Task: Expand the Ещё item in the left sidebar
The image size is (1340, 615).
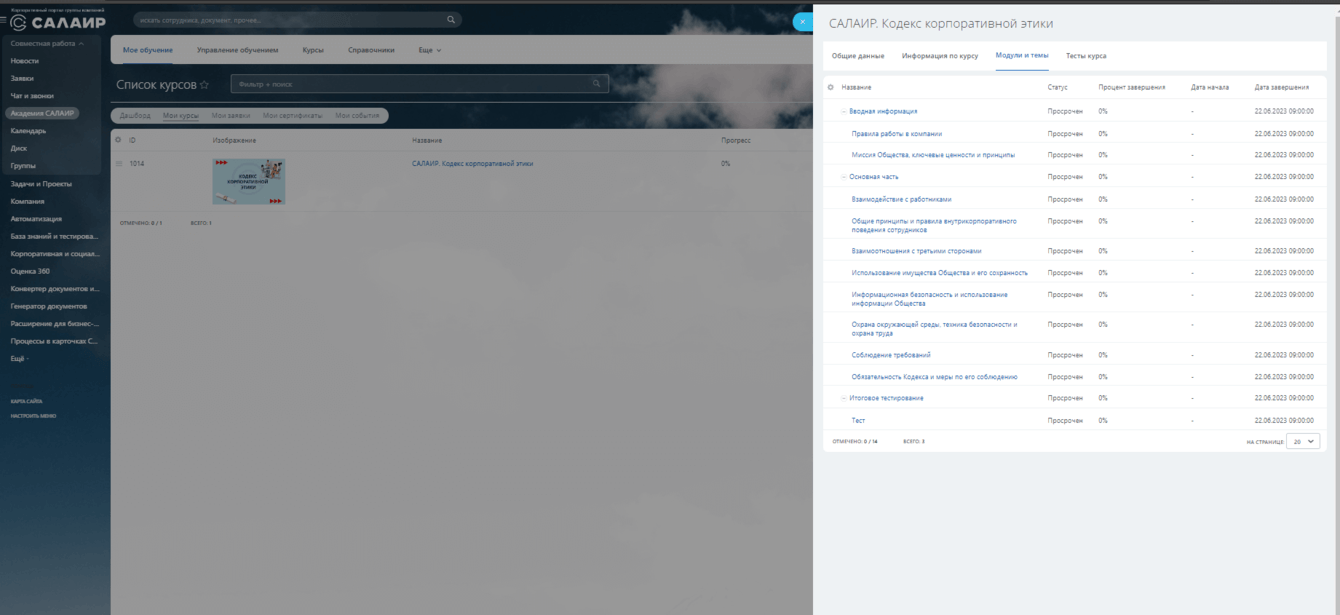Action: click(x=20, y=358)
